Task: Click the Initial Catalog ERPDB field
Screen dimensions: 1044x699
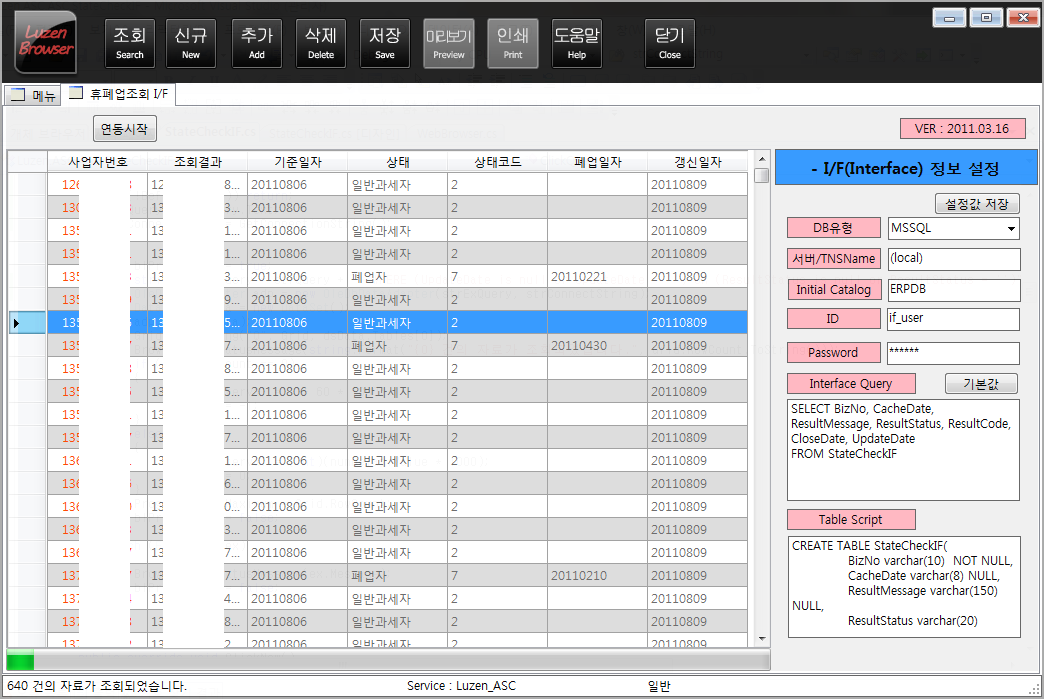Action: 952,290
